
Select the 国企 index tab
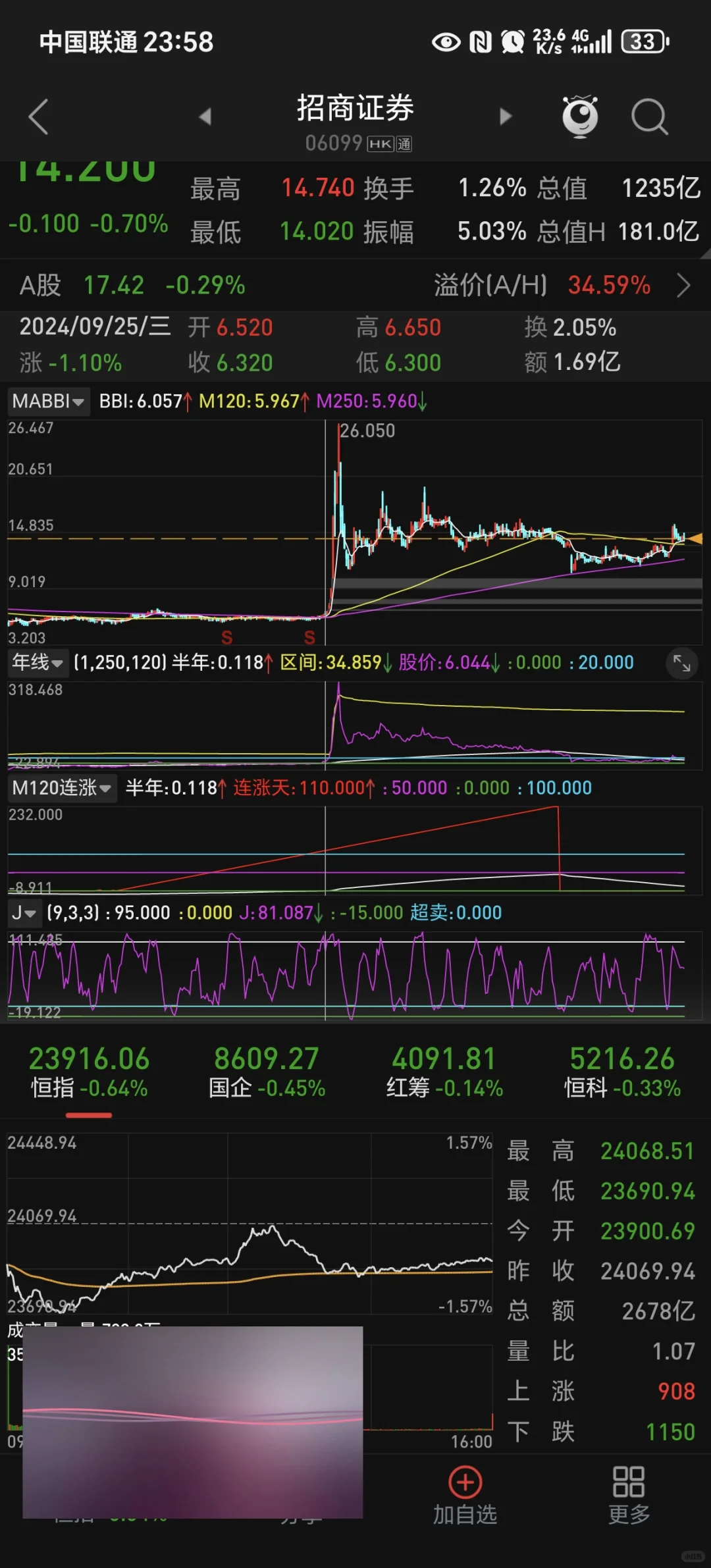tap(267, 1073)
